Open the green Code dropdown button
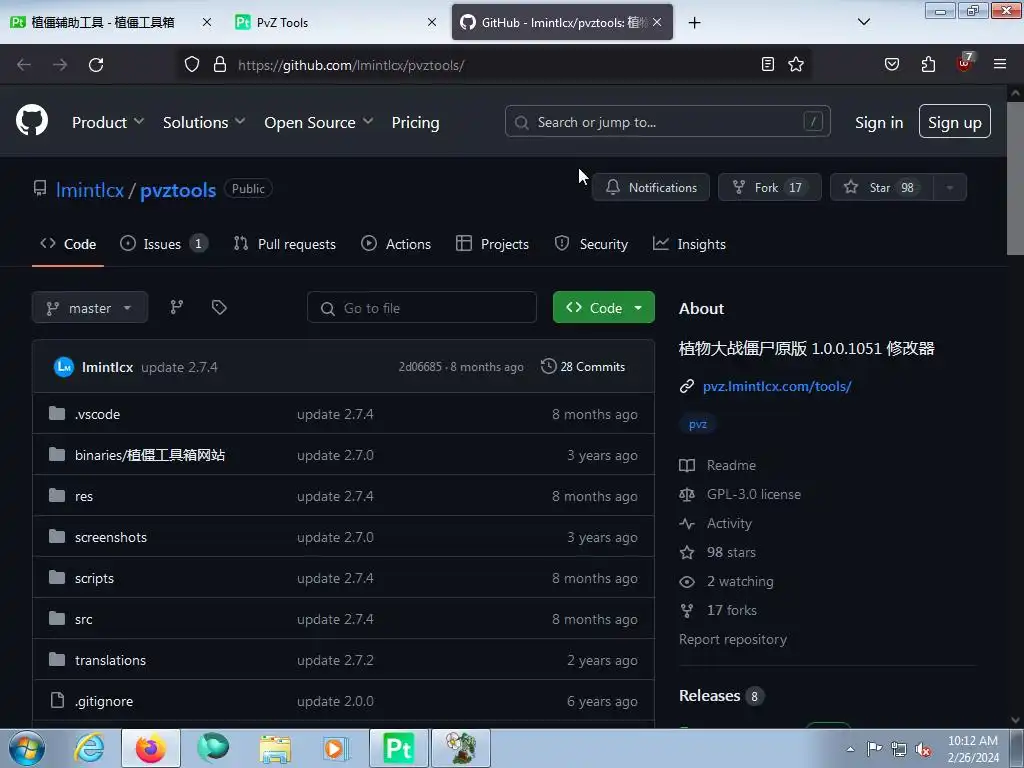1024x768 pixels. coord(603,308)
